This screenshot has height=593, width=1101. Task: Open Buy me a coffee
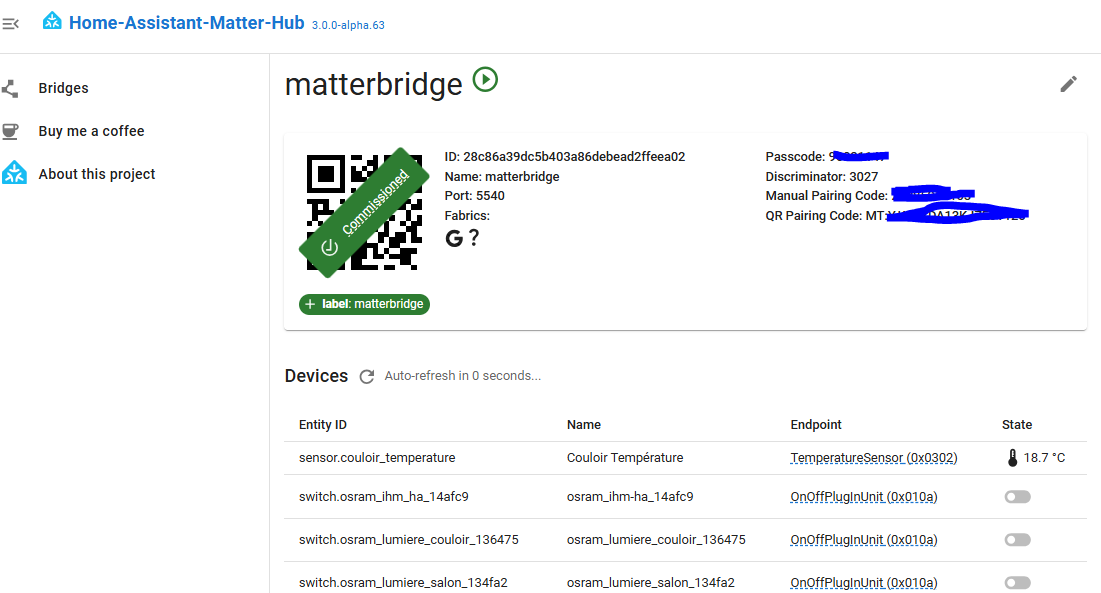coord(91,131)
